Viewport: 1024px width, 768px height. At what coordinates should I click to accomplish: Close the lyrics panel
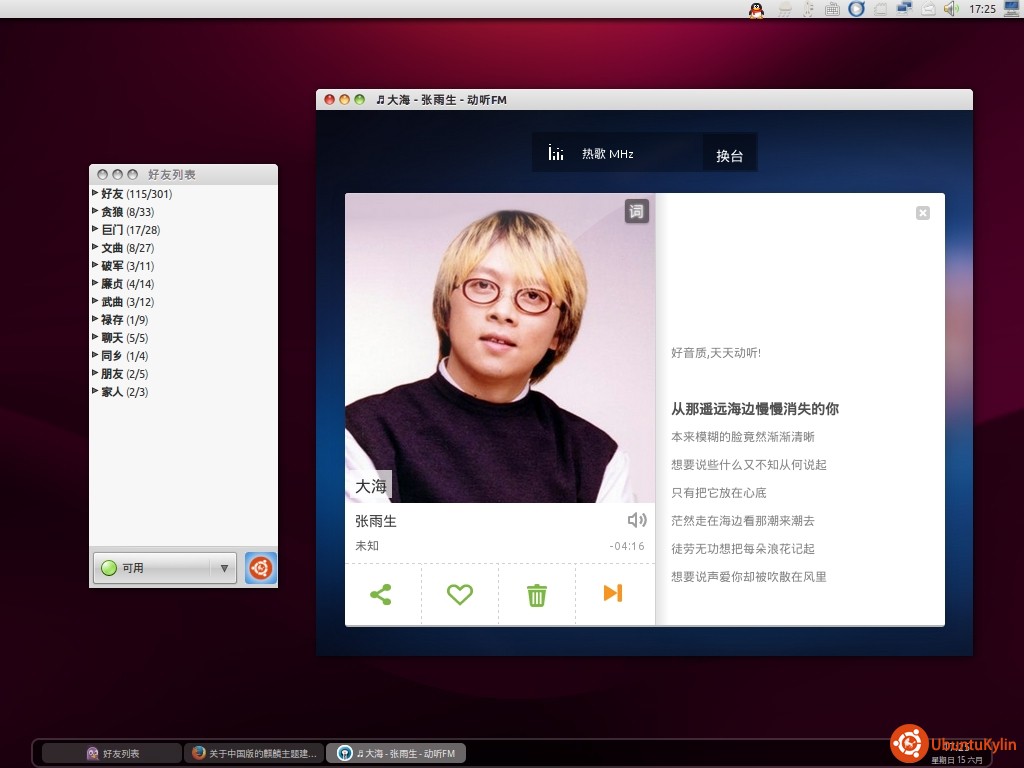coord(923,213)
